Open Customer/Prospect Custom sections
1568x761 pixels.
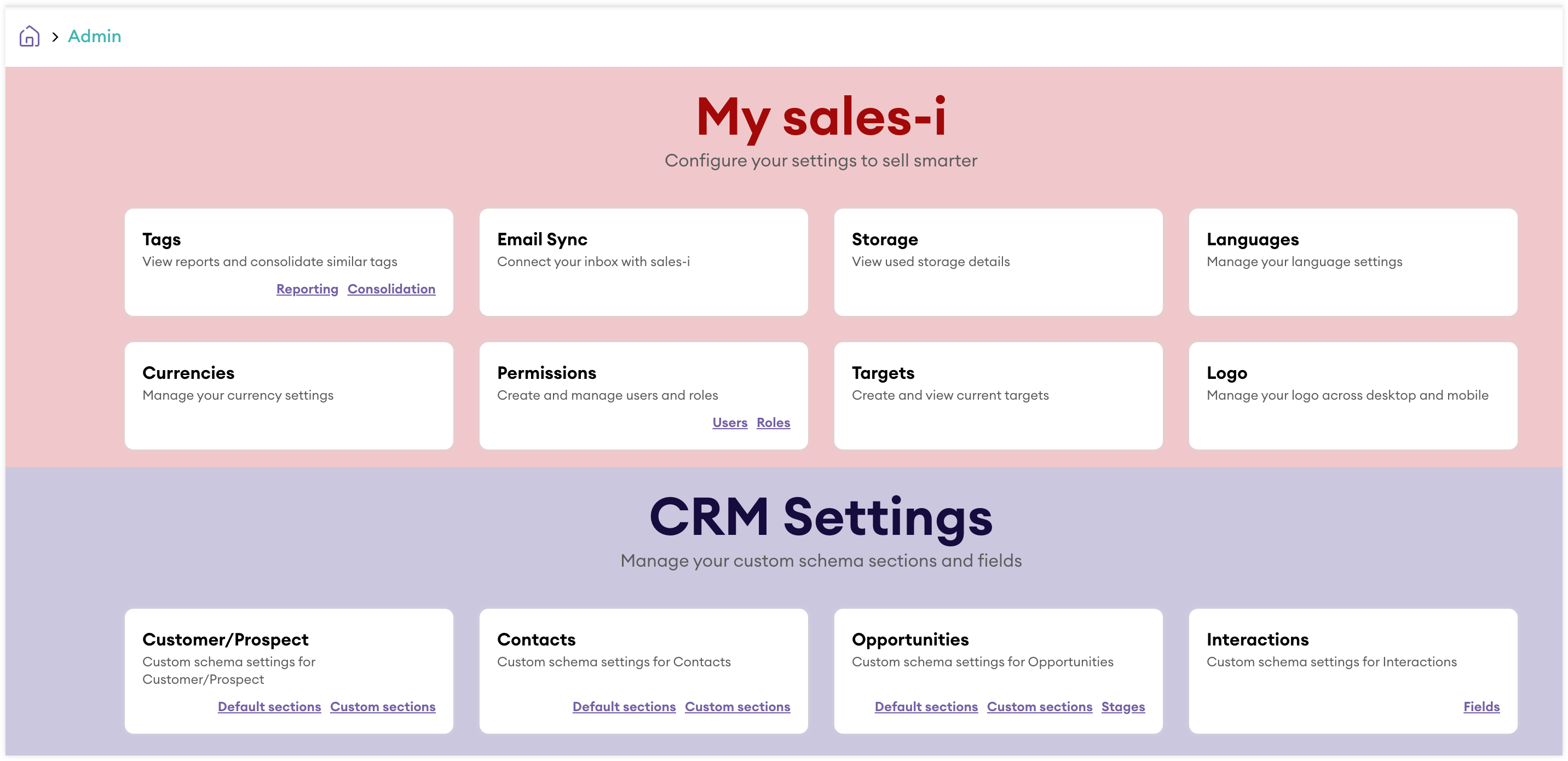tap(382, 707)
